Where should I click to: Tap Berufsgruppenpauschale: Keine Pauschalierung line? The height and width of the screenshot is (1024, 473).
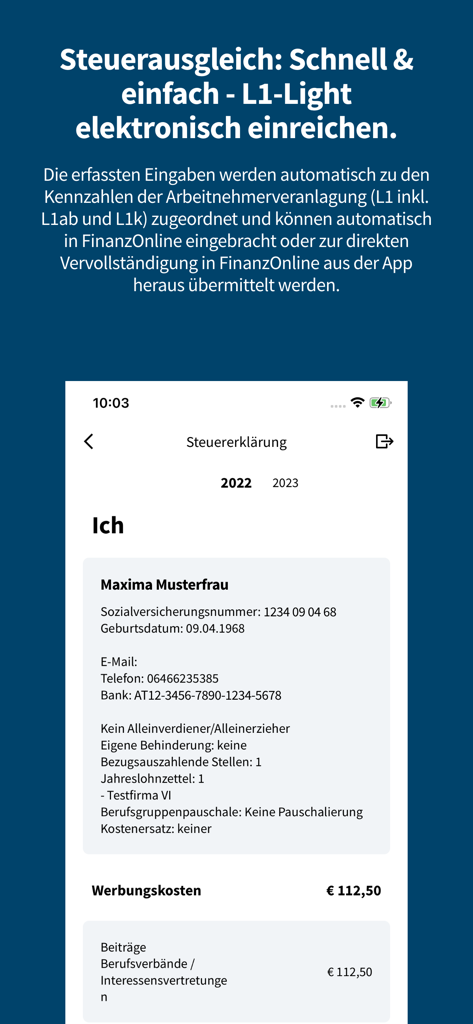pyautogui.click(x=232, y=813)
